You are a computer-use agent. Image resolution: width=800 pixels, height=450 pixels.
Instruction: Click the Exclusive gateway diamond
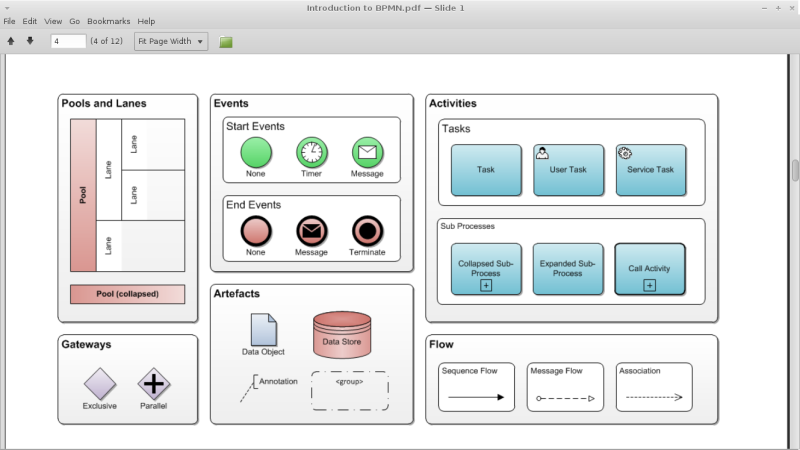[x=100, y=384]
